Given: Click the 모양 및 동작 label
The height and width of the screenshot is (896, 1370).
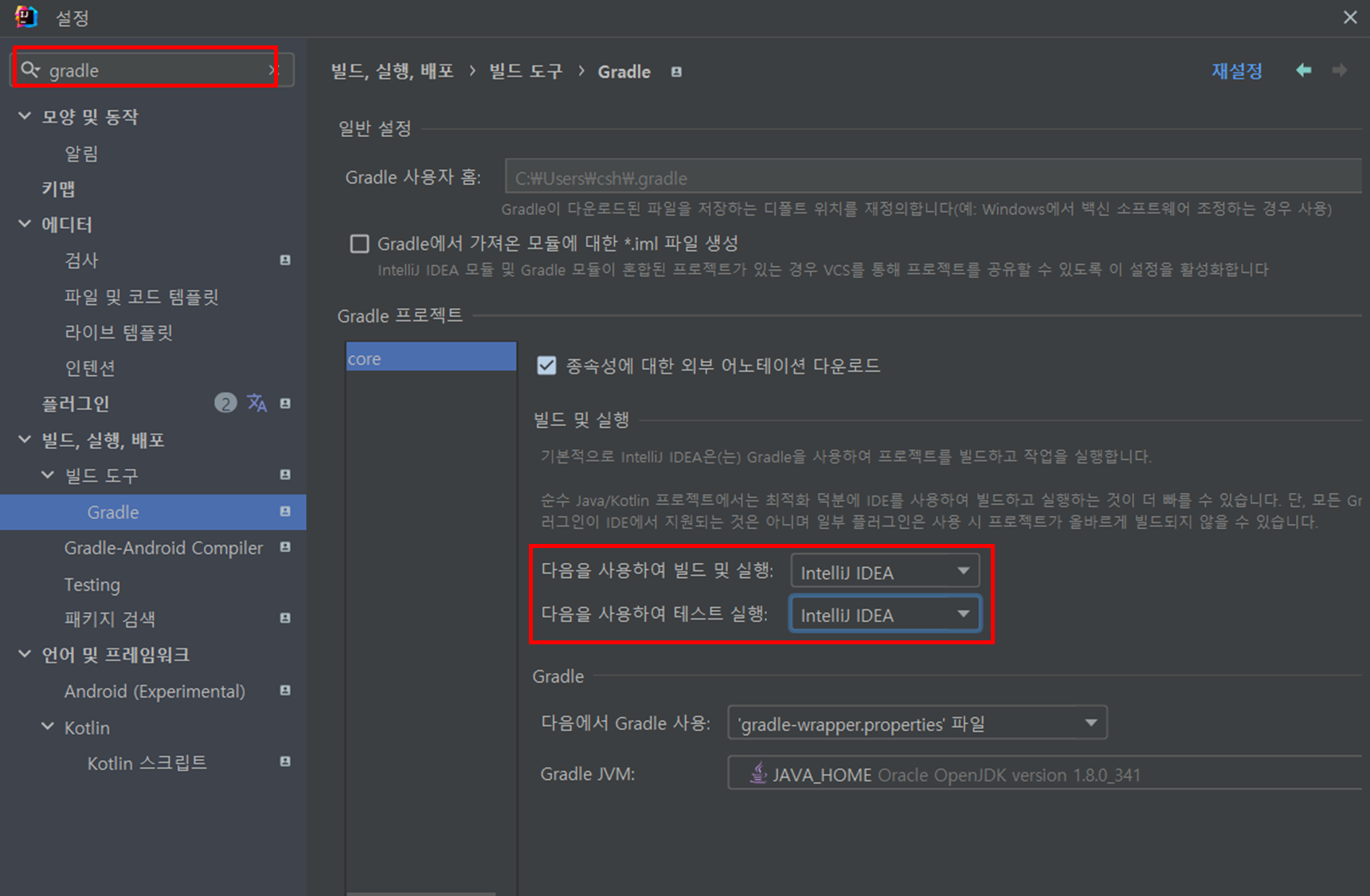Looking at the screenshot, I should [90, 116].
